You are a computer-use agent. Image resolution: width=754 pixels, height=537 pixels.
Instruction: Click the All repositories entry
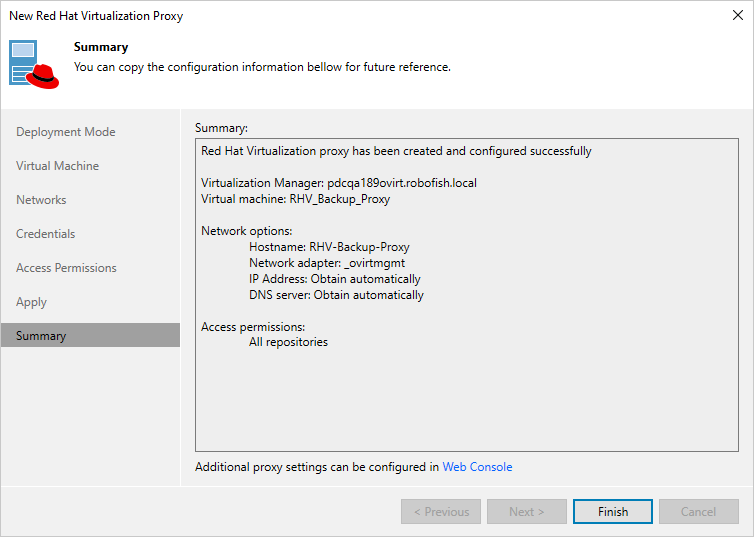(x=288, y=342)
